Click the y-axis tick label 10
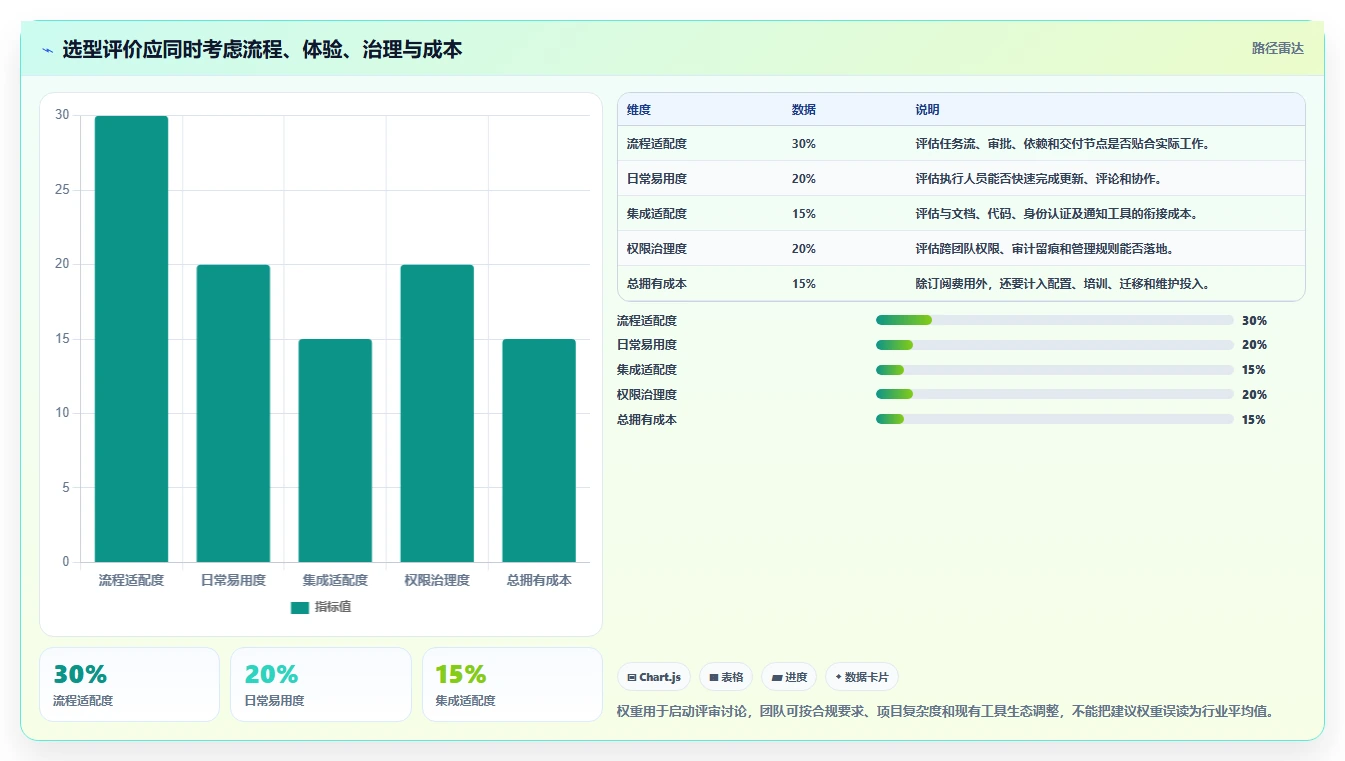The image size is (1345, 761). coord(62,413)
